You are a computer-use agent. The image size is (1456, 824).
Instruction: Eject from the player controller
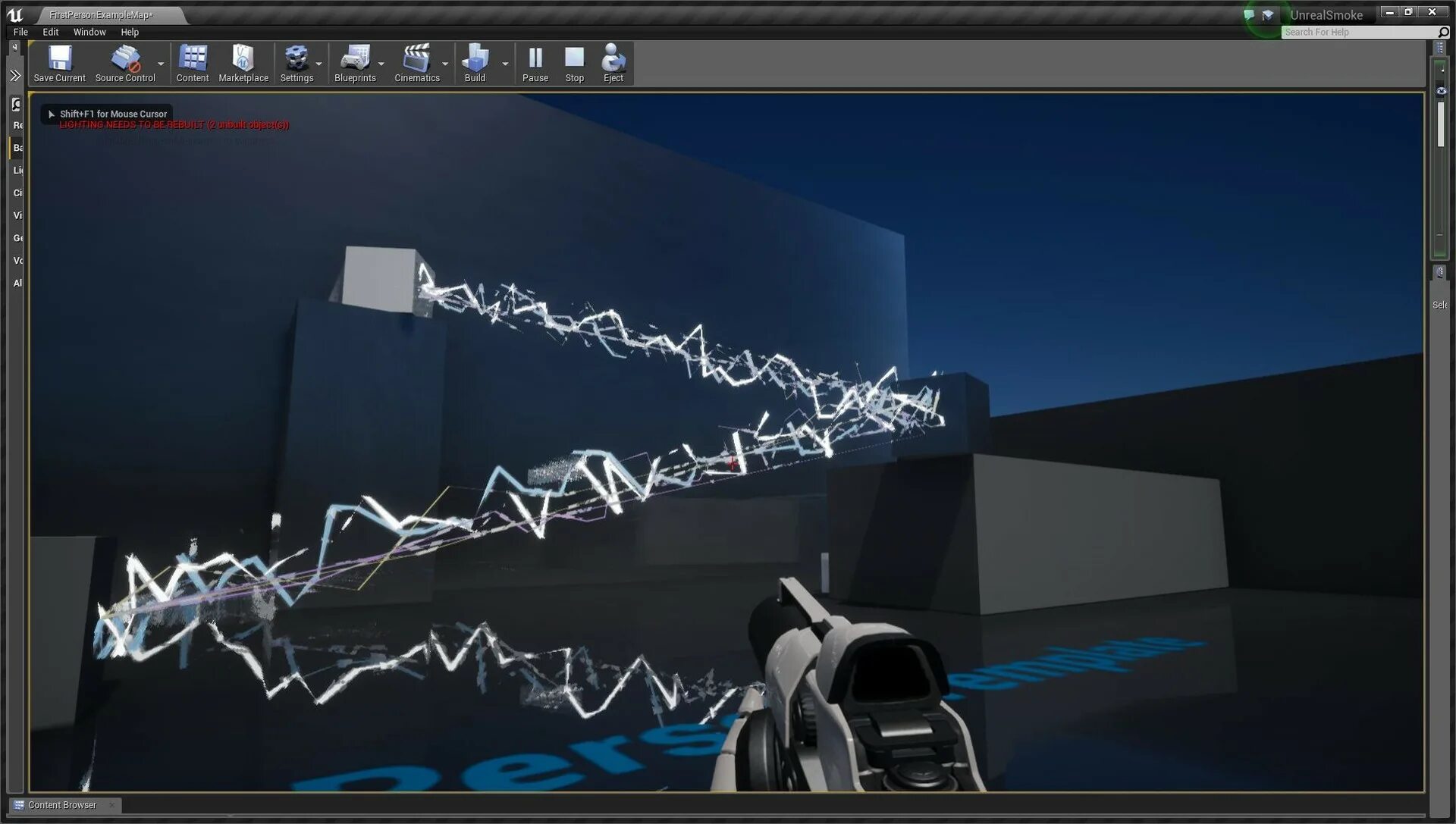tap(613, 58)
